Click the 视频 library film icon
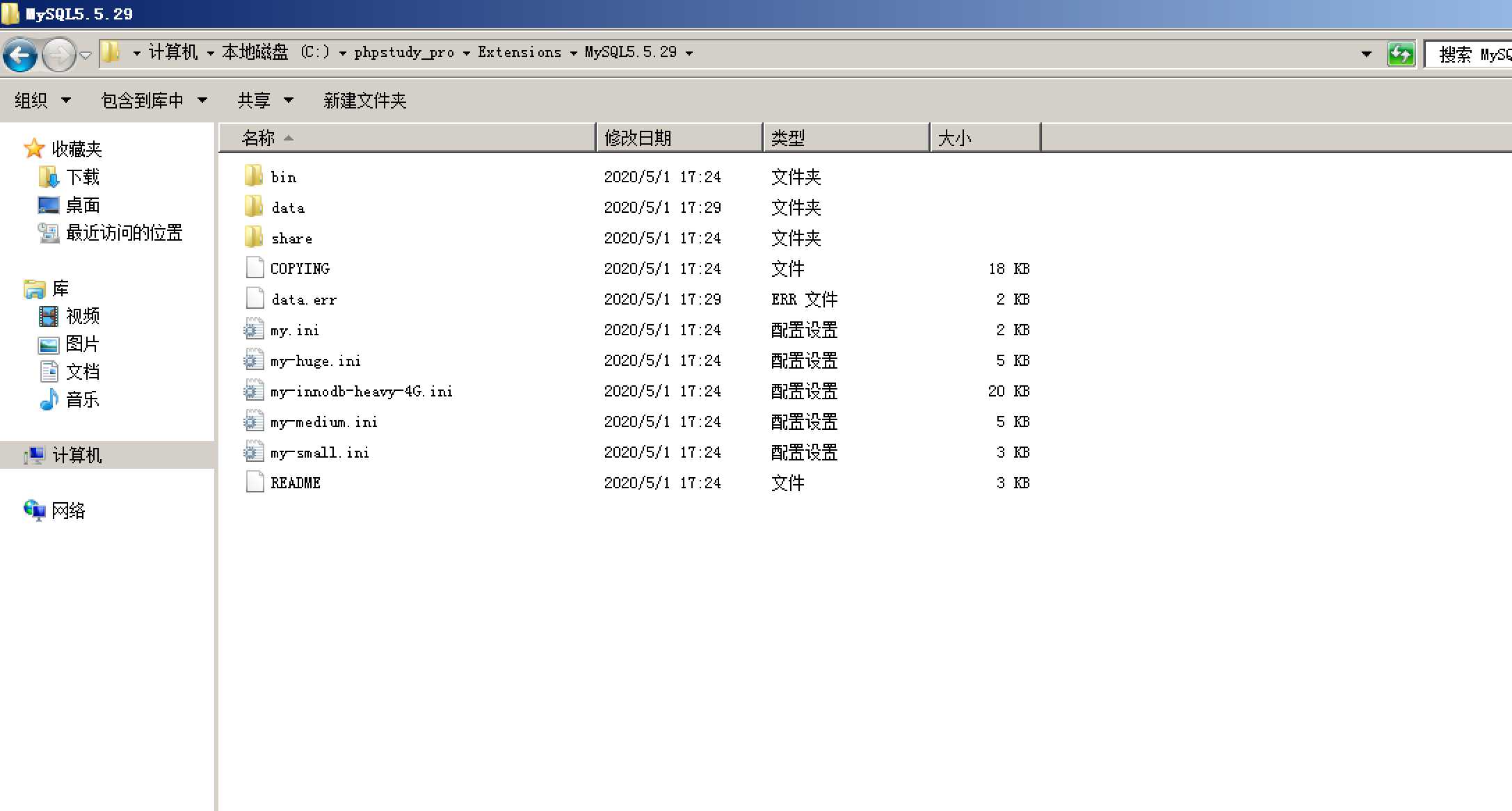Viewport: 1512px width, 811px height. pyautogui.click(x=49, y=316)
